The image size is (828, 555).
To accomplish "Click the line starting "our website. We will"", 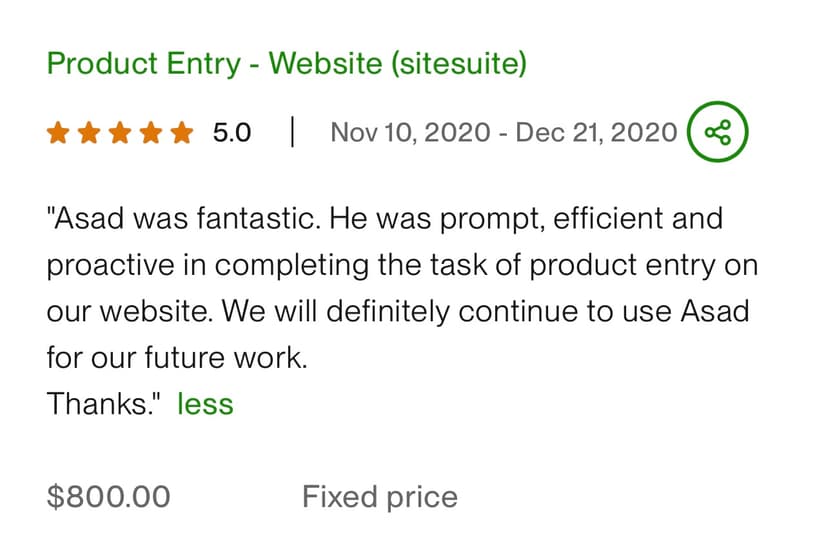I will tap(397, 311).
